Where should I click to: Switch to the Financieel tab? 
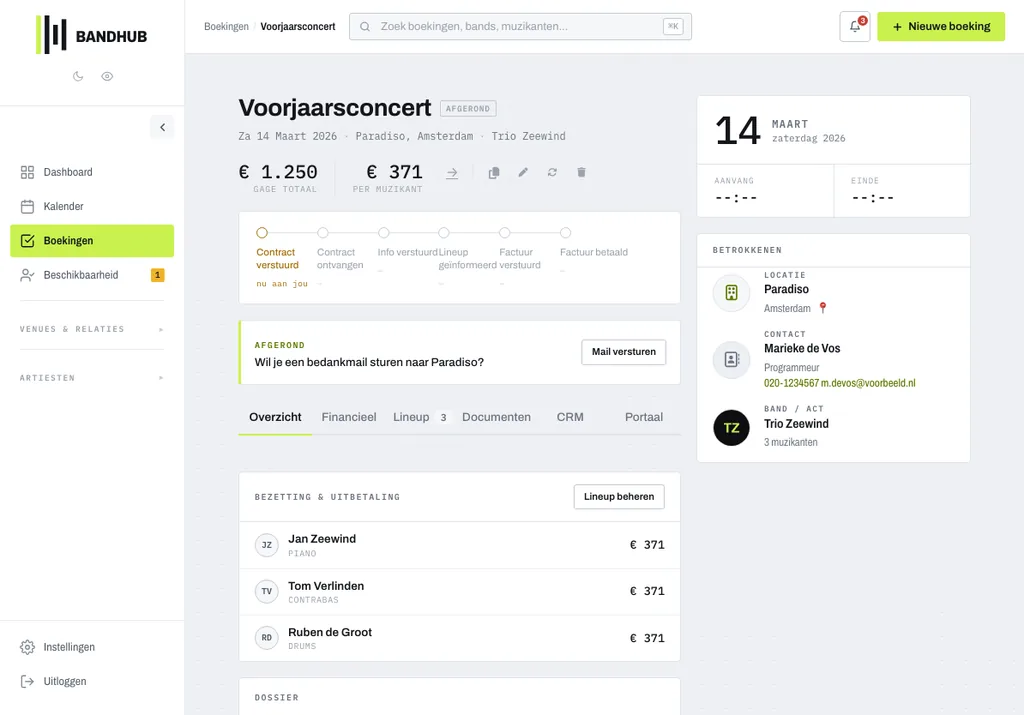[349, 417]
